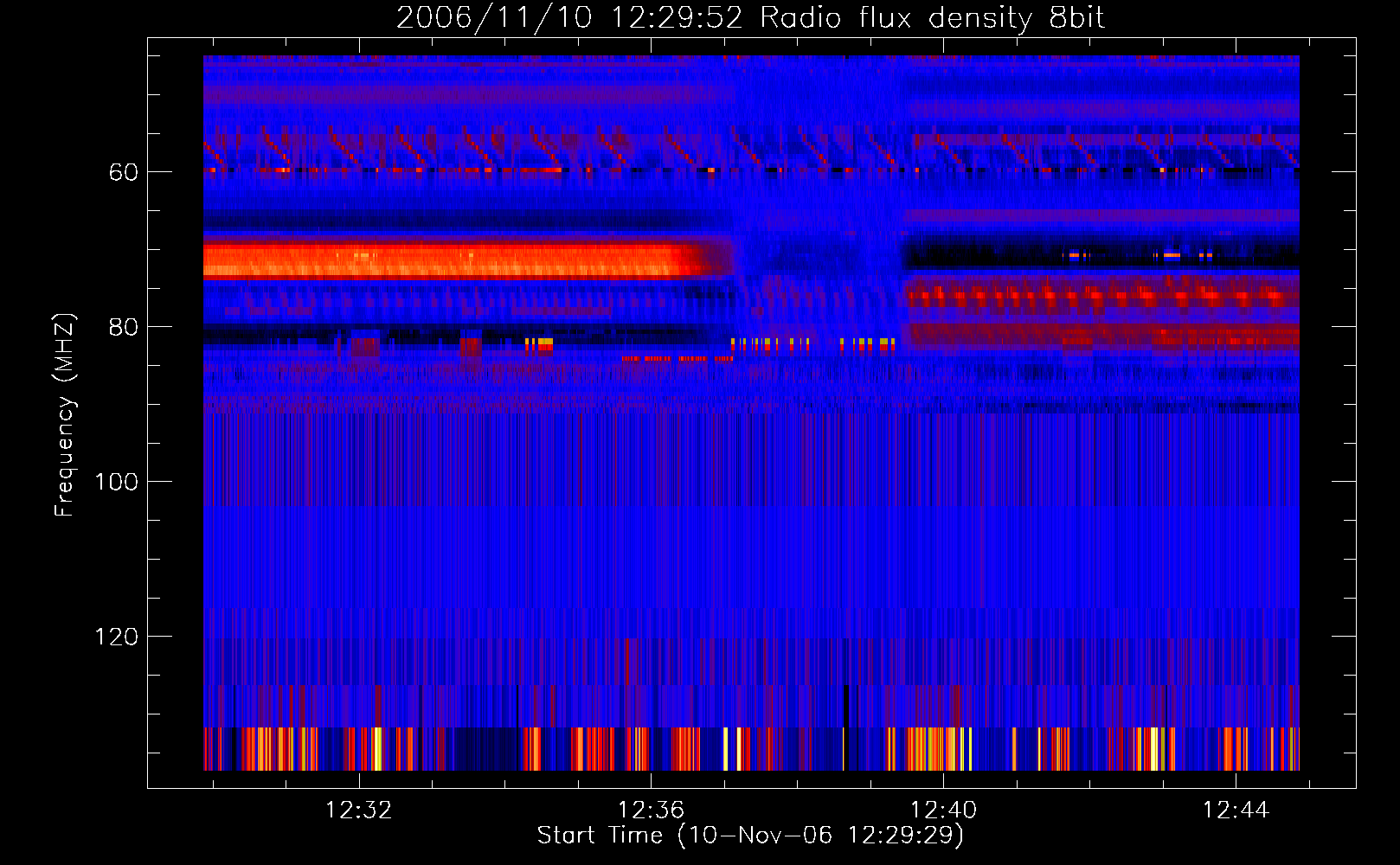Click the 12:44 time tick label
1400x865 pixels.
[1236, 811]
